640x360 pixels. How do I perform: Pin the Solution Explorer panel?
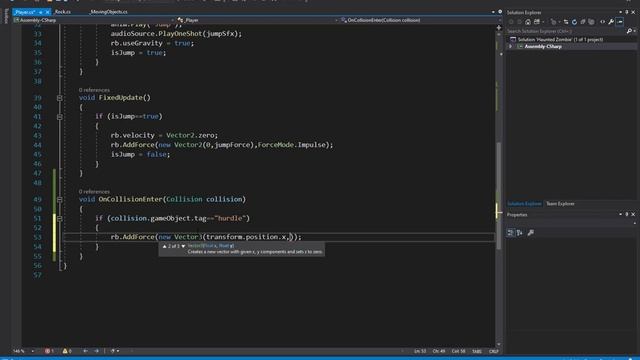[x=627, y=12]
